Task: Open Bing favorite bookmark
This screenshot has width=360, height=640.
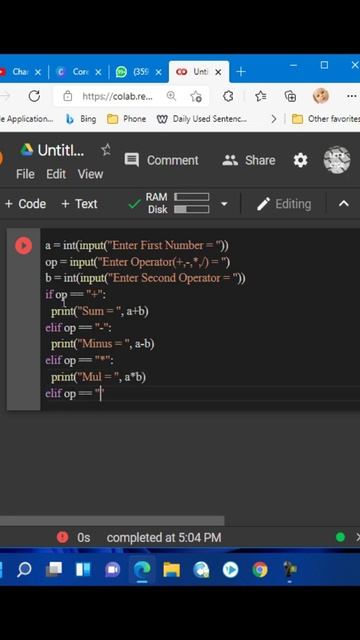Action: 81,119
